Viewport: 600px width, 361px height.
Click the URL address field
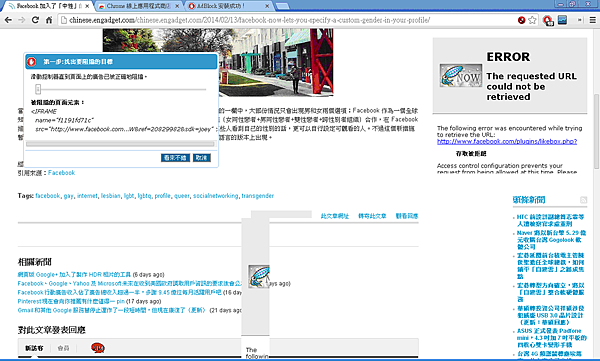pos(287,20)
